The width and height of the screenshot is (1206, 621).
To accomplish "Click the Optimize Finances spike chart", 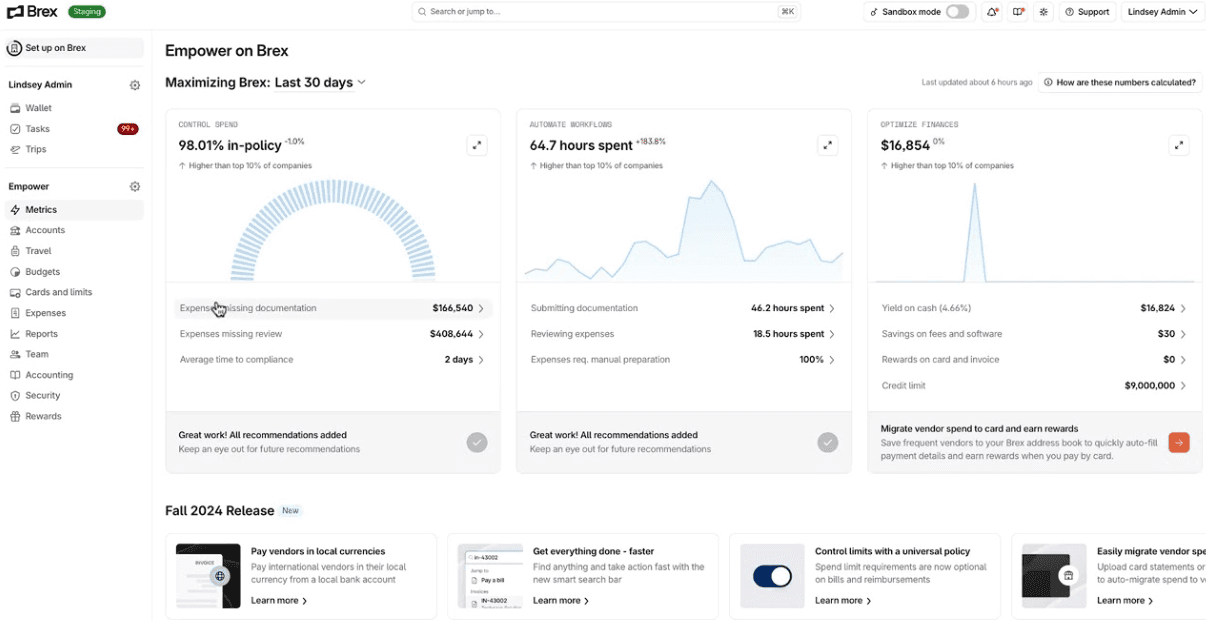I will 1035,230.
